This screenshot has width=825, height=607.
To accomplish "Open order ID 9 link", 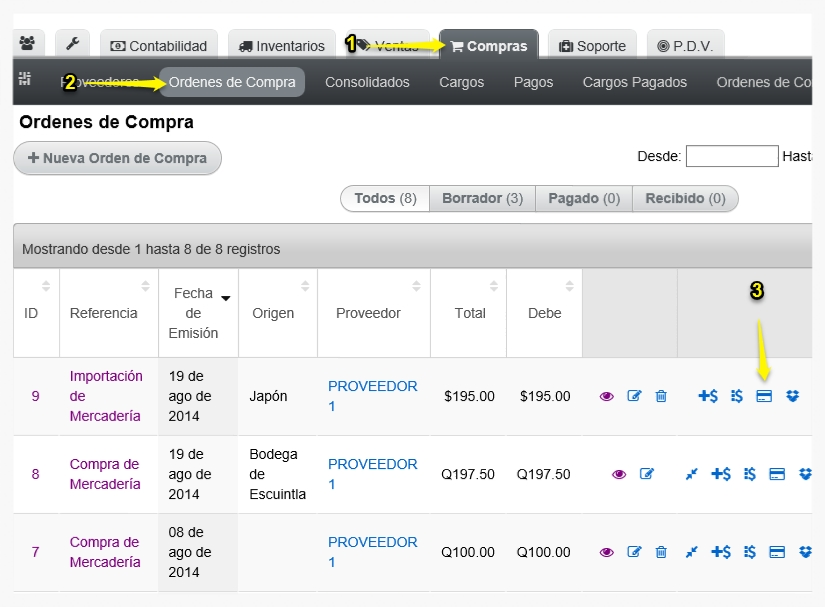I will pyautogui.click(x=35, y=396).
